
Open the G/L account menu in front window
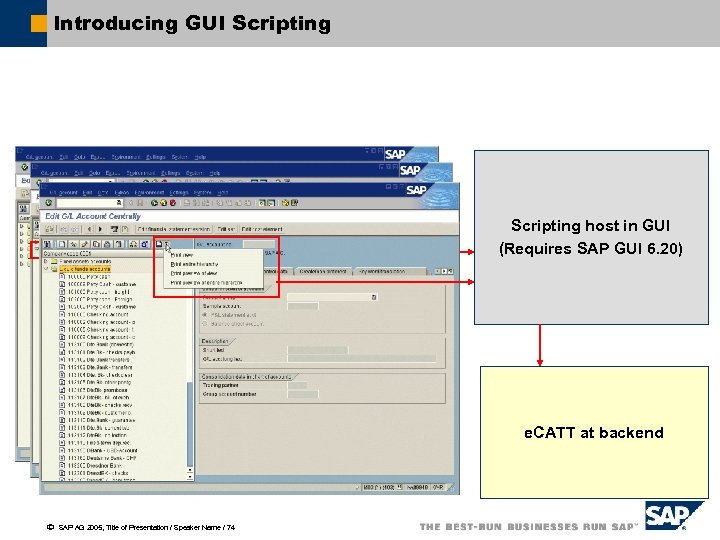64,192
